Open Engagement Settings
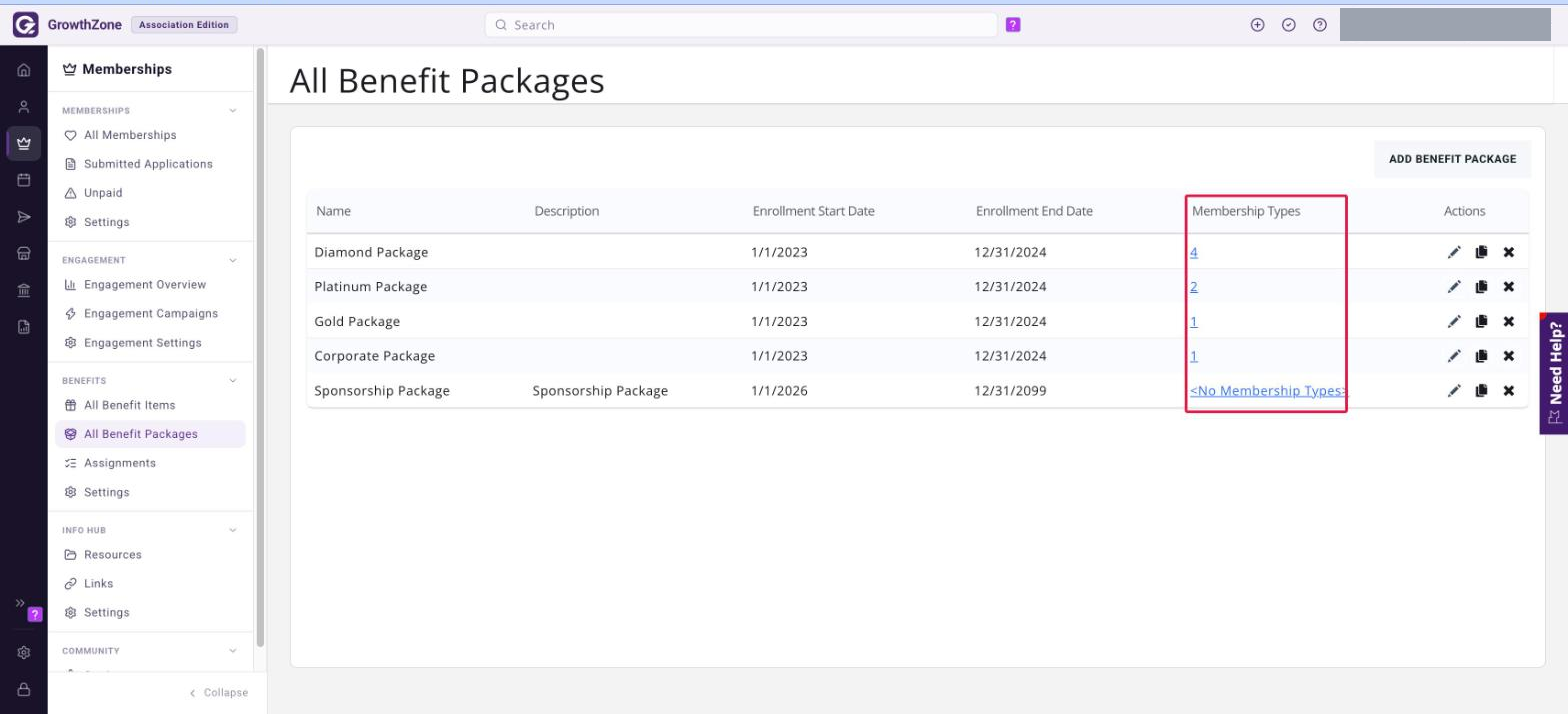1568x714 pixels. [143, 343]
